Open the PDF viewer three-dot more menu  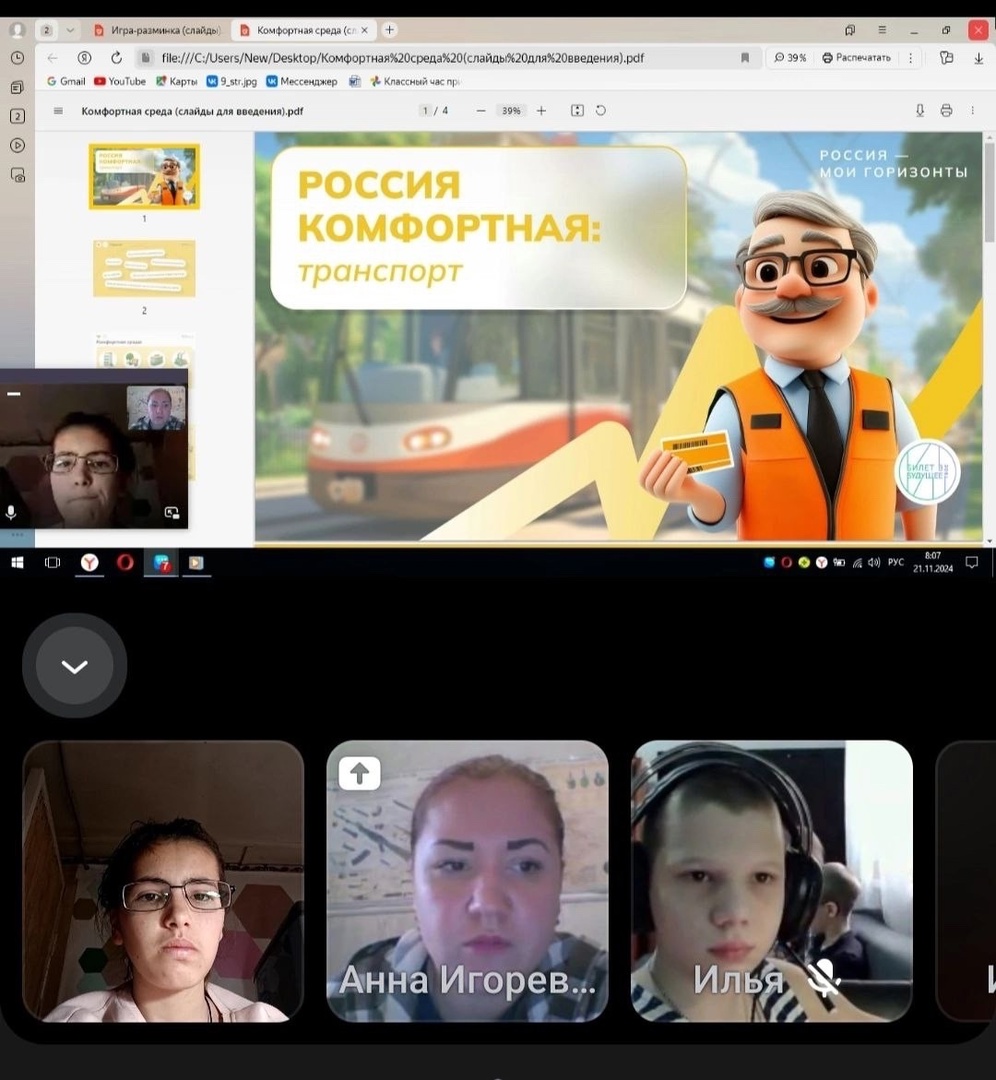[x=973, y=111]
